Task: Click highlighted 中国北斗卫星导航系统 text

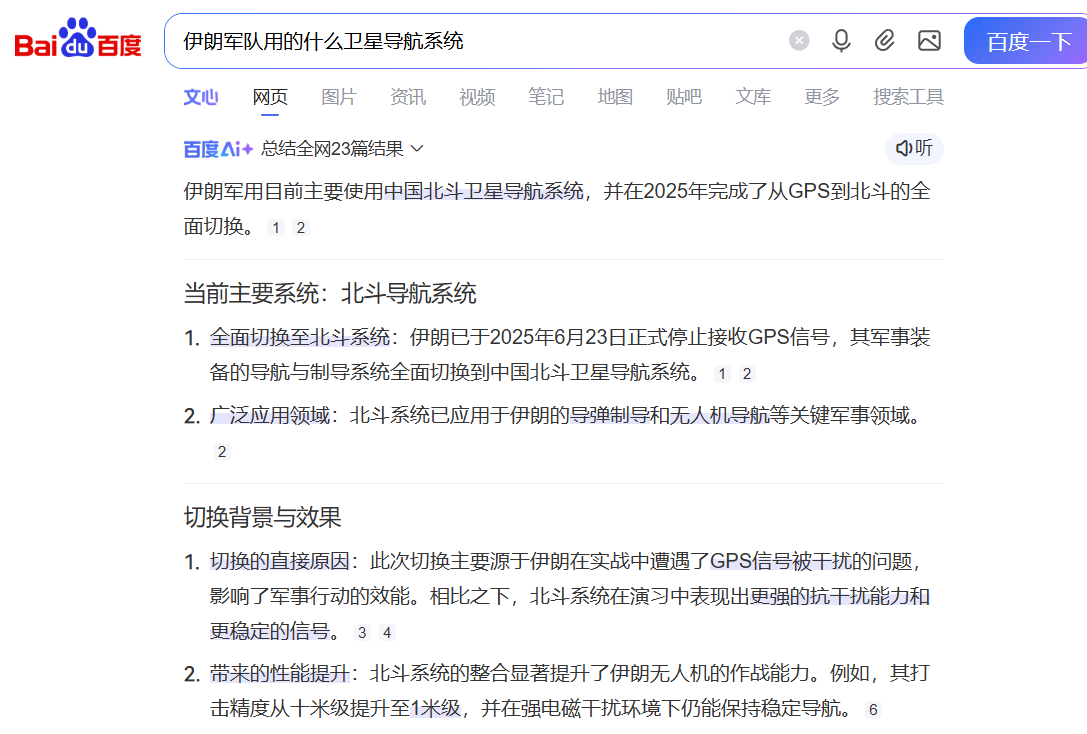Action: pyautogui.click(x=484, y=191)
